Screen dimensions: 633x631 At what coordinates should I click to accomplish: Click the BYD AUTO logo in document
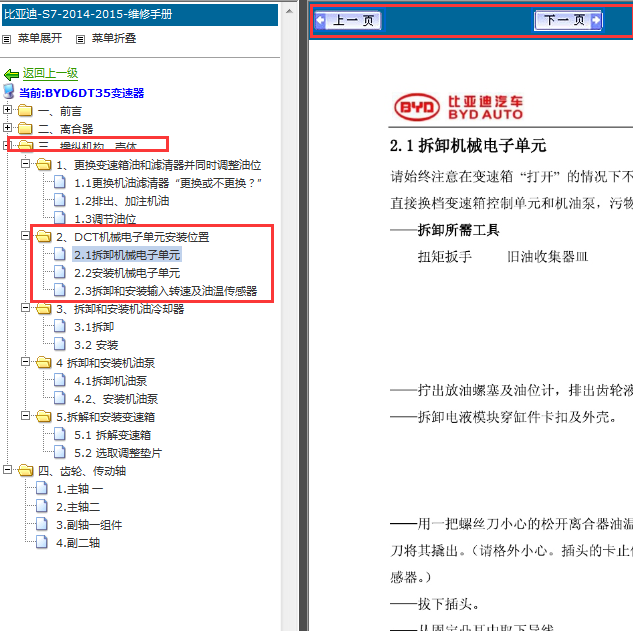click(458, 107)
